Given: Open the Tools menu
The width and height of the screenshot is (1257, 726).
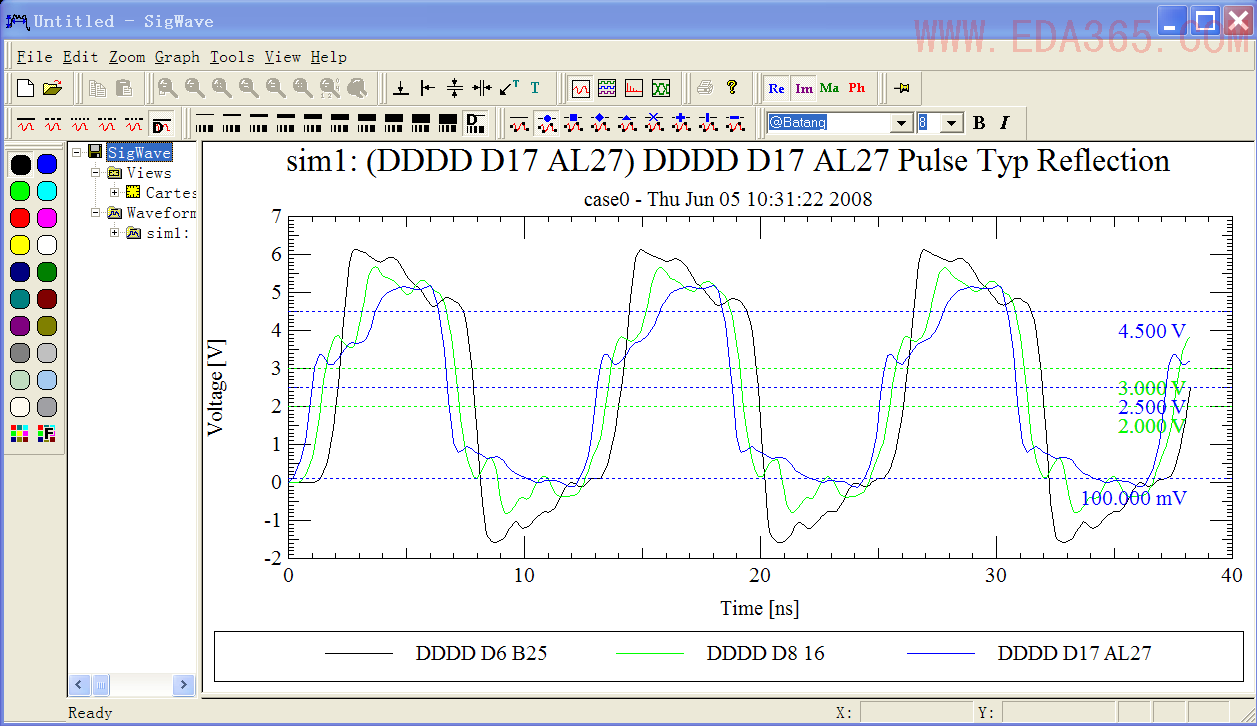Looking at the screenshot, I should pyautogui.click(x=231, y=57).
